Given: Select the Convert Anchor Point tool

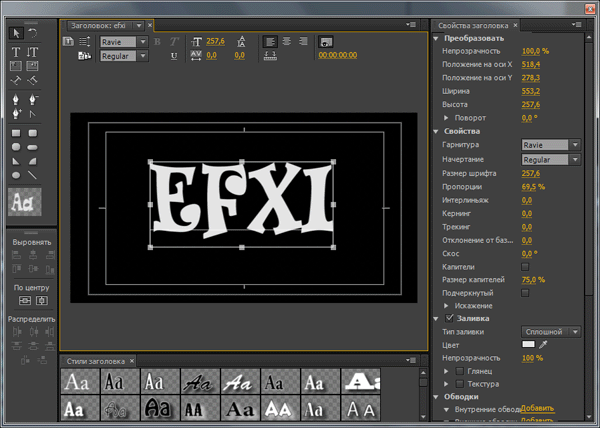Looking at the screenshot, I should (x=33, y=114).
